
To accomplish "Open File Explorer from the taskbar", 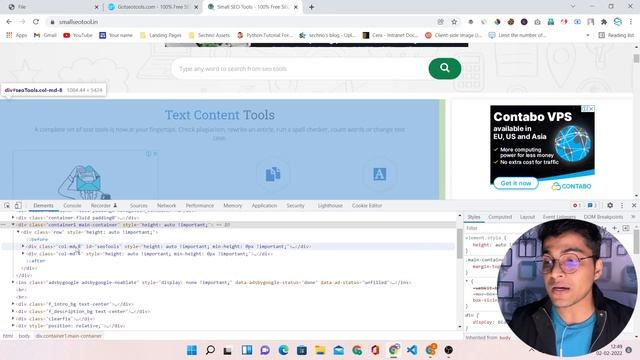I will click(x=320, y=350).
